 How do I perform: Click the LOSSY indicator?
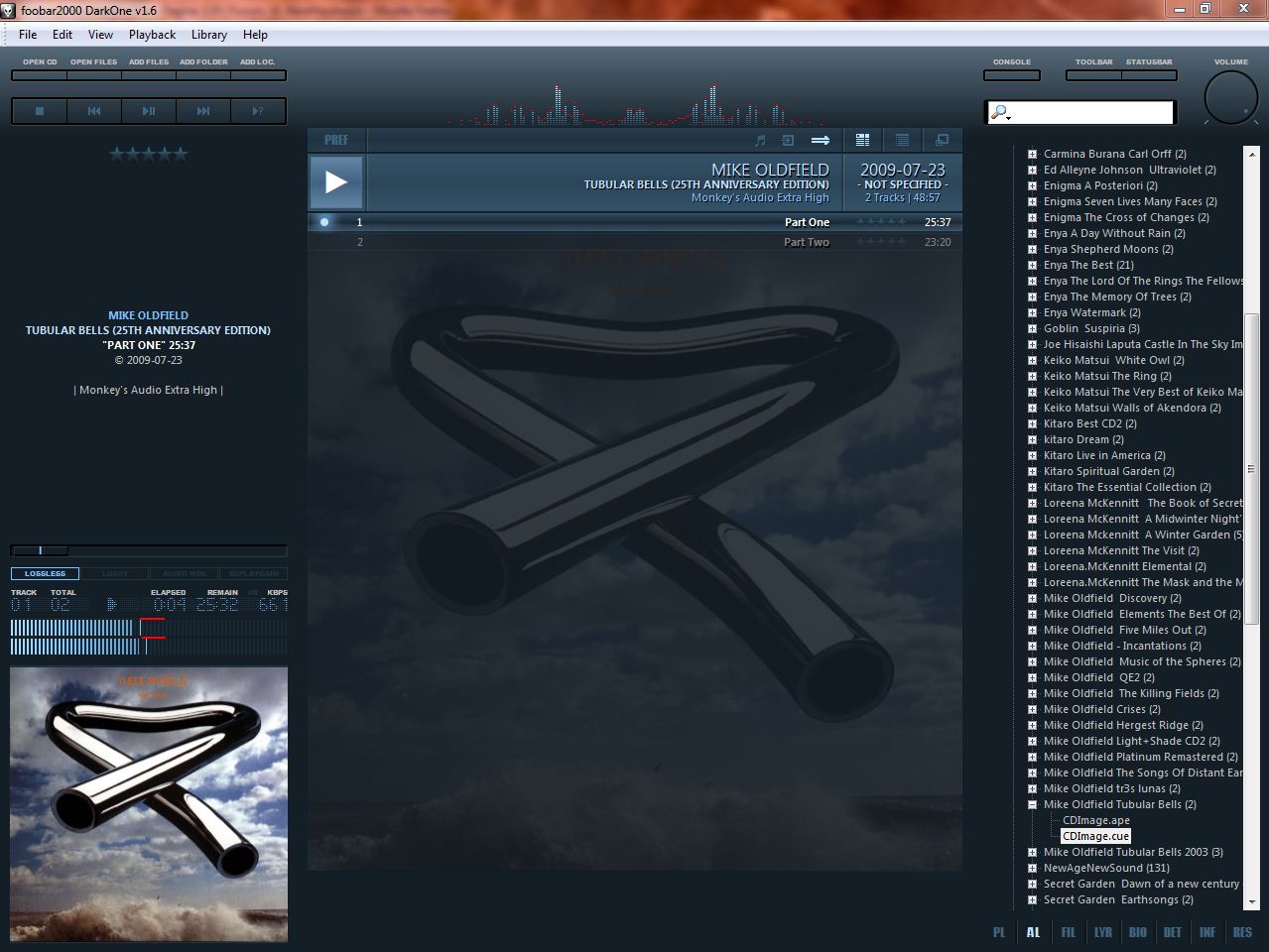tap(115, 573)
